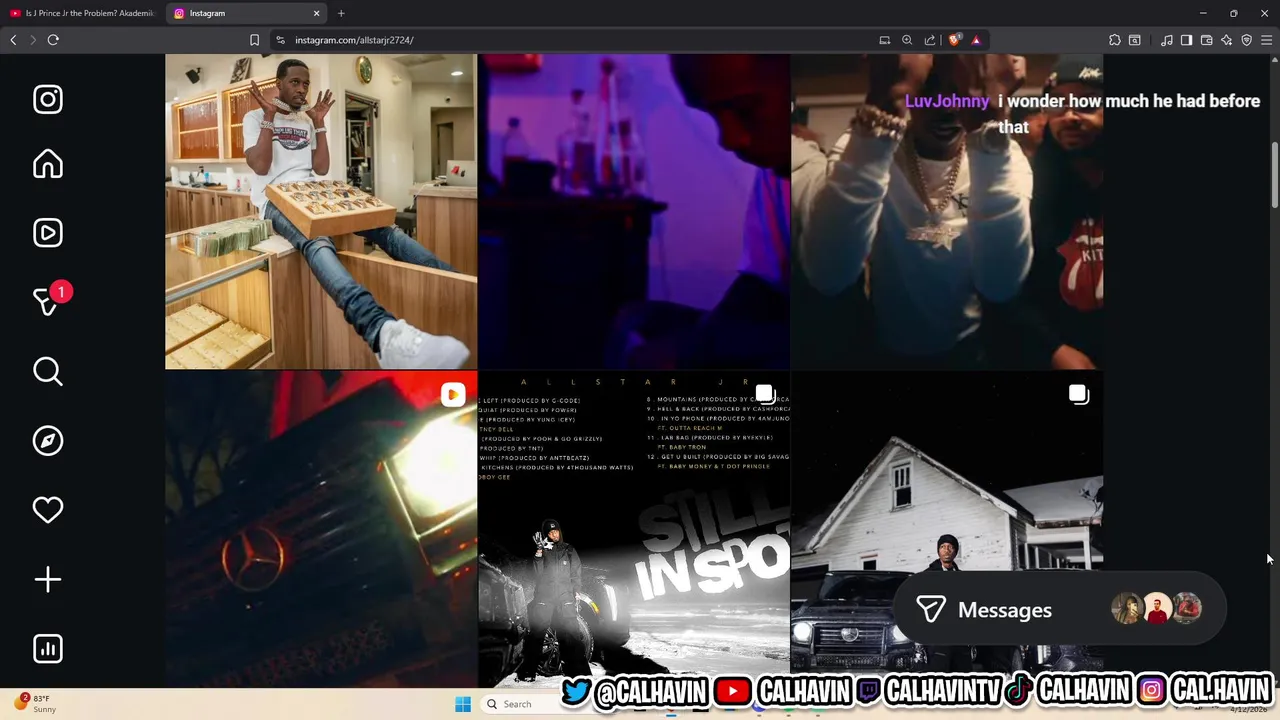Open the browser hamburger menu

1266,40
